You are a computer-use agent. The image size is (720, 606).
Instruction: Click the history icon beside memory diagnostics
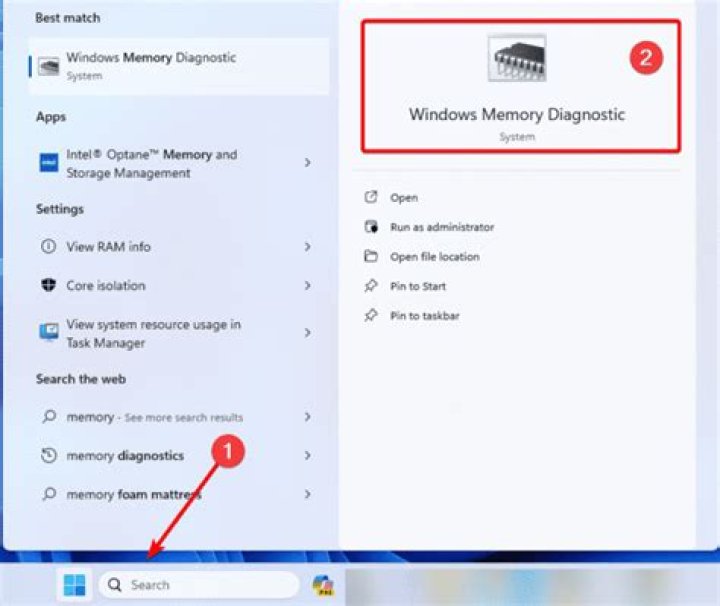coord(48,456)
